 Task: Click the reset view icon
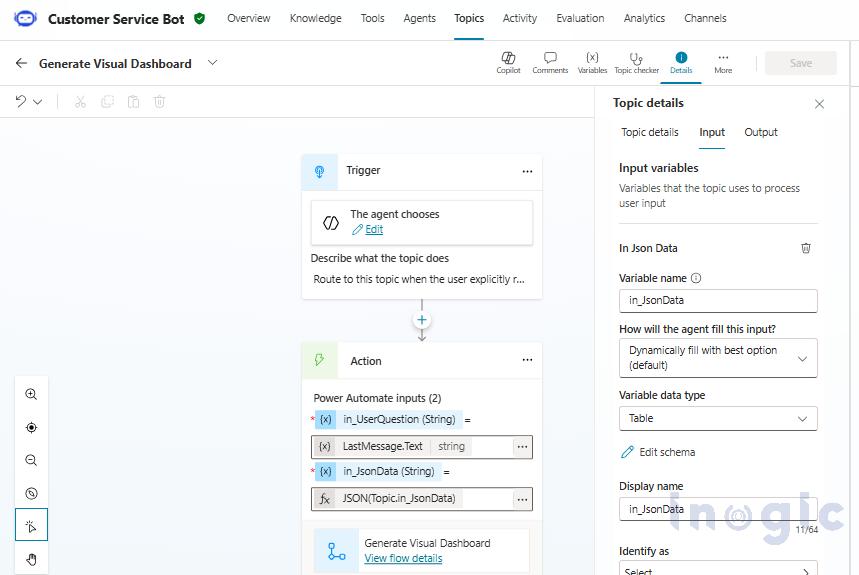(31, 493)
